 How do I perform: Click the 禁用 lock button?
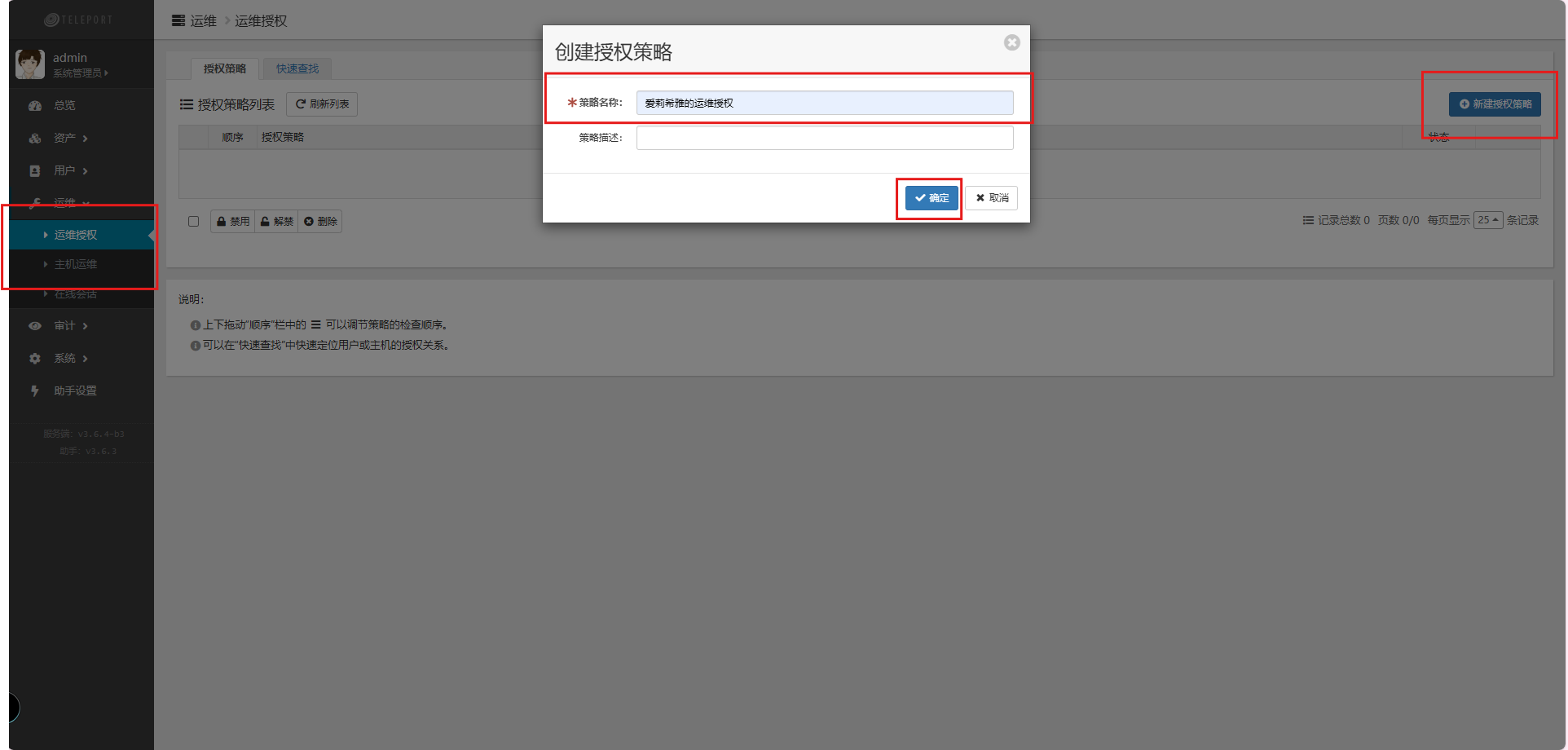click(233, 221)
